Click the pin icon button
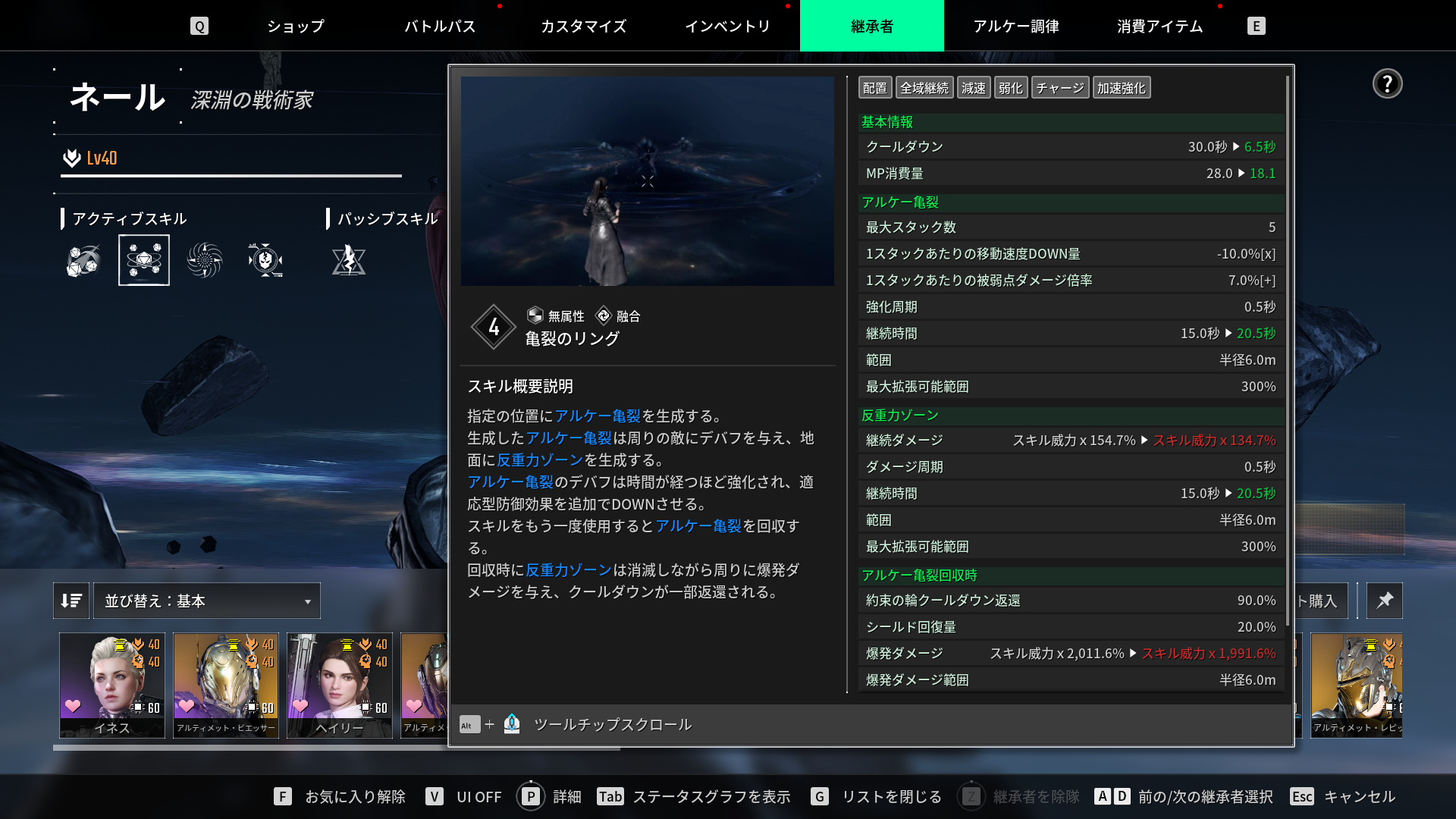 [1385, 601]
